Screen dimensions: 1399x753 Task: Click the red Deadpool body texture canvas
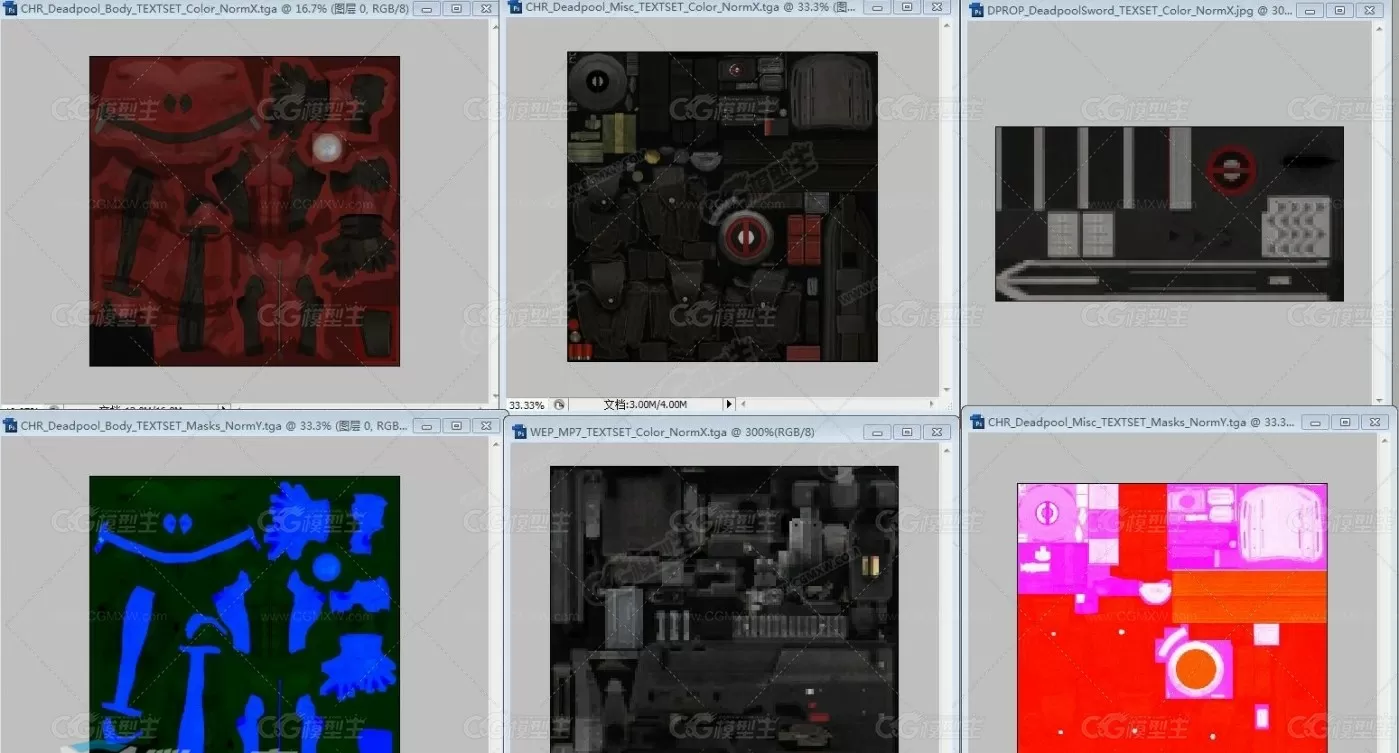tap(244, 211)
